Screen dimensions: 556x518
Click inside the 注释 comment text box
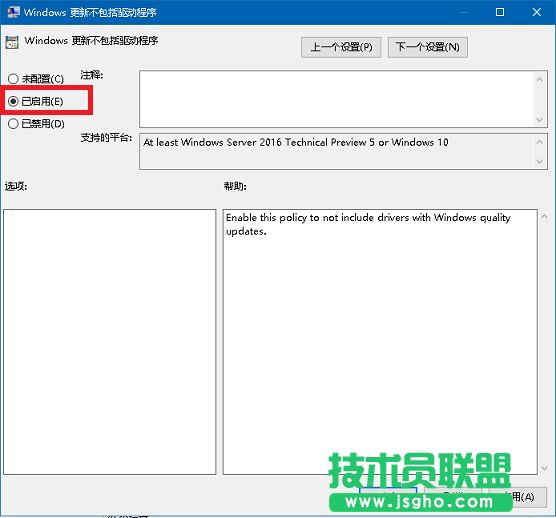pyautogui.click(x=337, y=99)
